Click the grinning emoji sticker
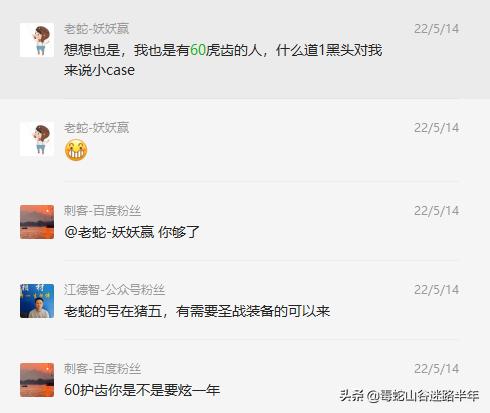 (x=76, y=150)
